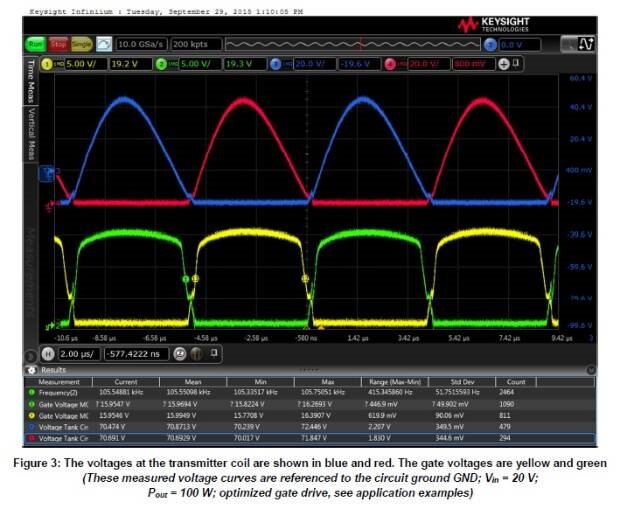Click the Current column header

[126, 382]
